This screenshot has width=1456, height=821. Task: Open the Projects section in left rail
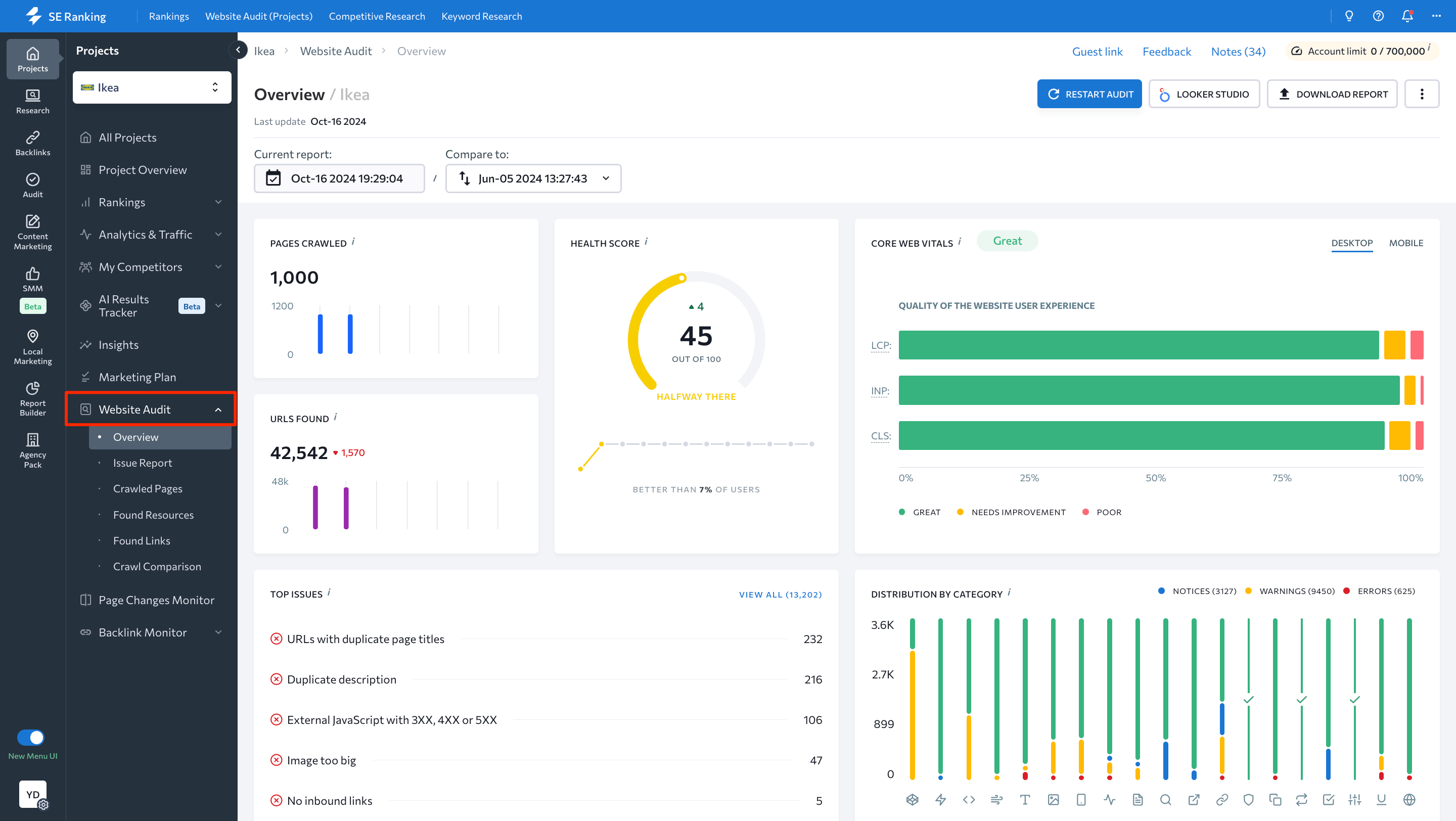33,59
